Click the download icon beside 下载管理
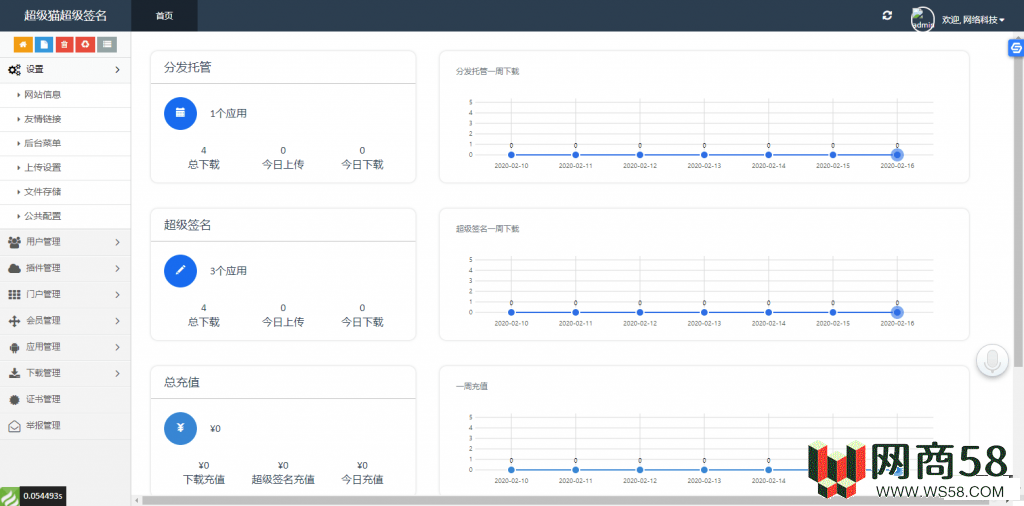1024x506 pixels. pyautogui.click(x=14, y=373)
